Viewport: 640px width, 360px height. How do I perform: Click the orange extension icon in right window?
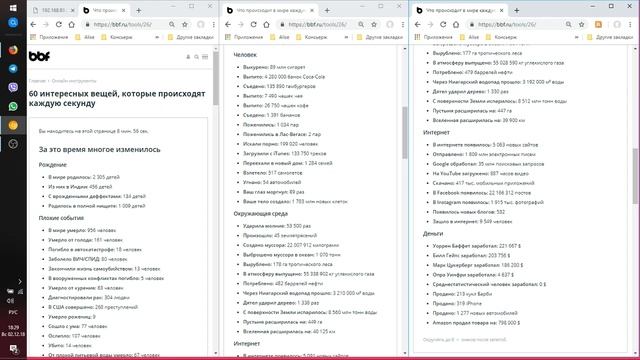[598, 24]
